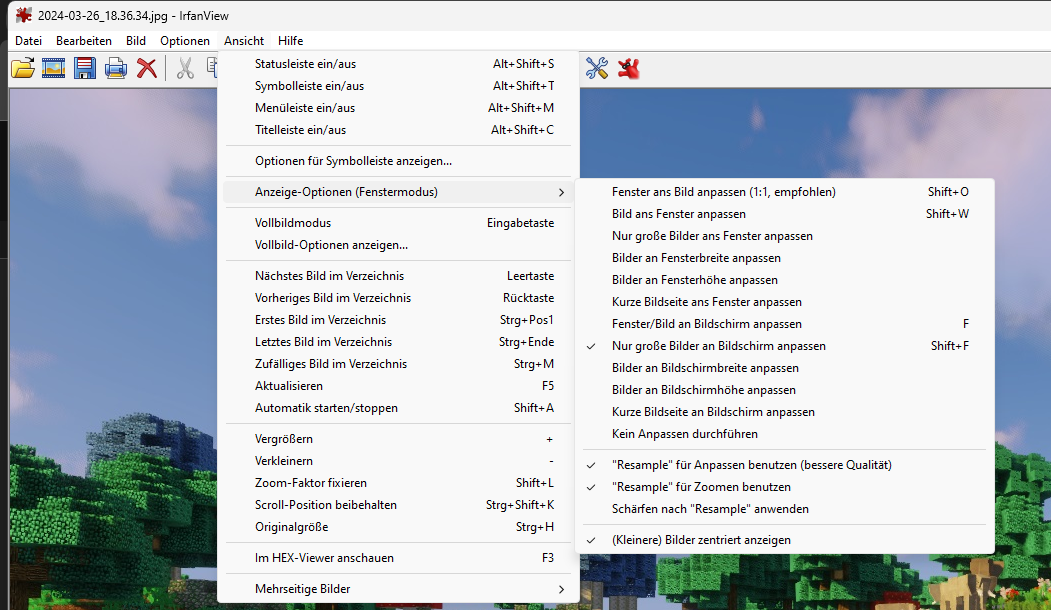1051x610 pixels.
Task: Click the Save floppy disk icon
Action: point(84,68)
